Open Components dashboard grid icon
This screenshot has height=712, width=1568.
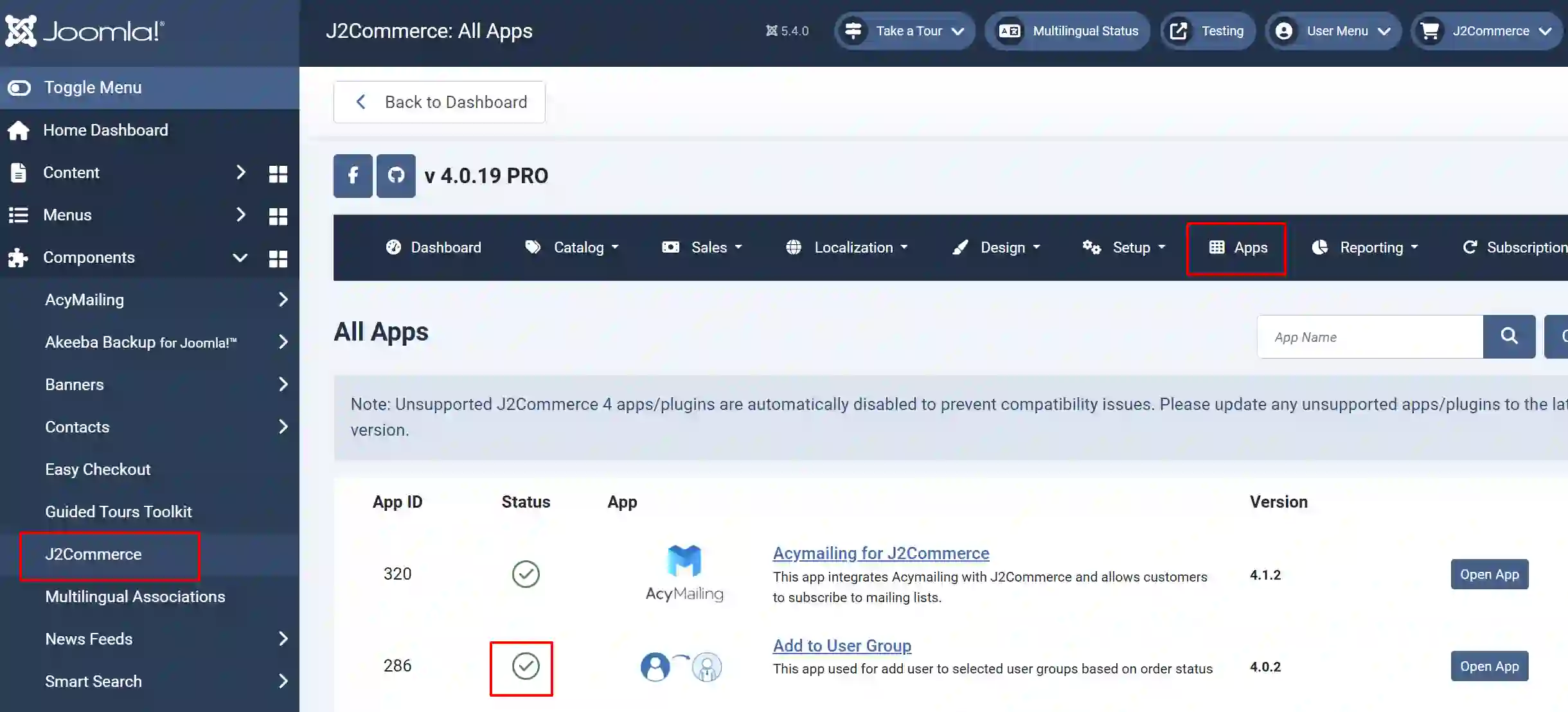tap(278, 258)
